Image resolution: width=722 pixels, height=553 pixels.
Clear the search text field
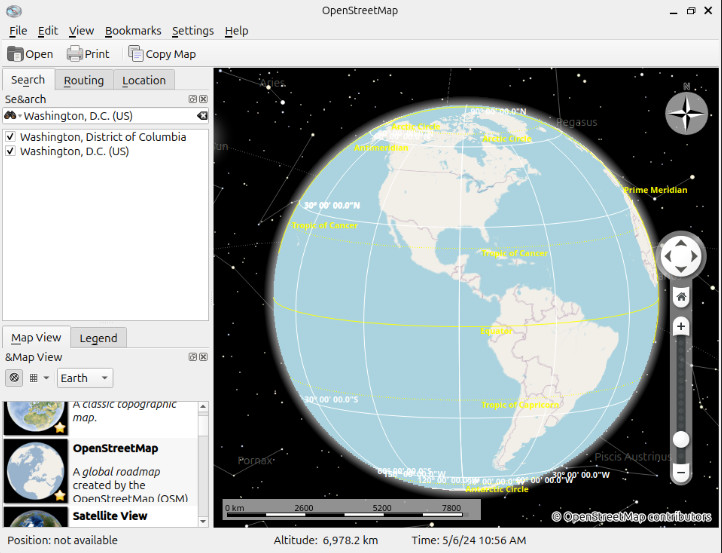[202, 116]
